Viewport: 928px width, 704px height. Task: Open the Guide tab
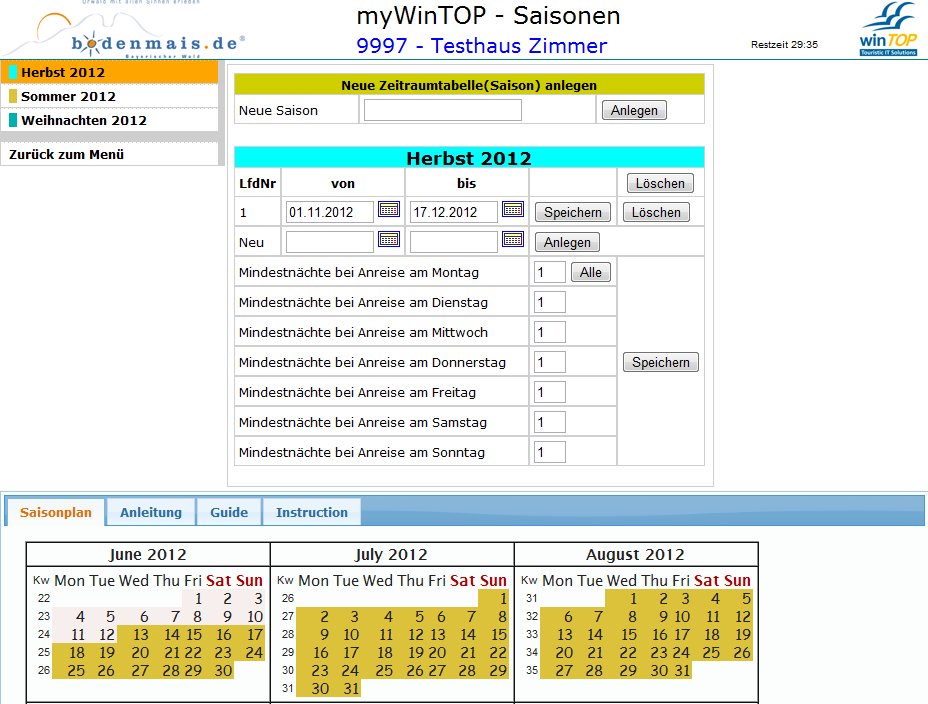coord(229,512)
